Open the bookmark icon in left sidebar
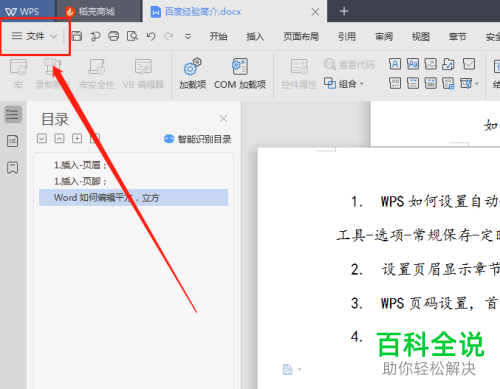This screenshot has height=389, width=500. (x=13, y=167)
